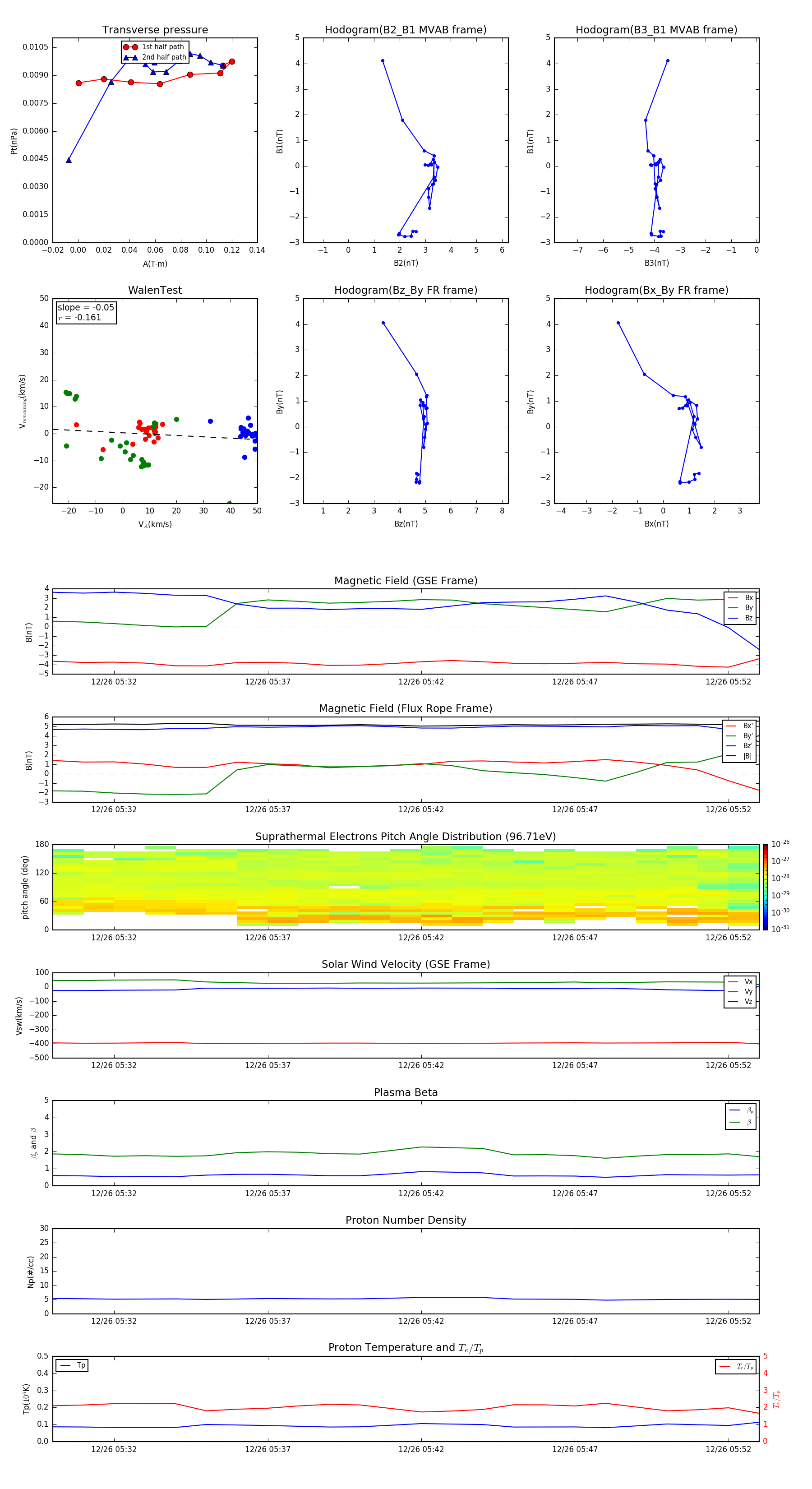Click the "slope = -0.05" annotation
812x1489 pixels.
coord(86,308)
